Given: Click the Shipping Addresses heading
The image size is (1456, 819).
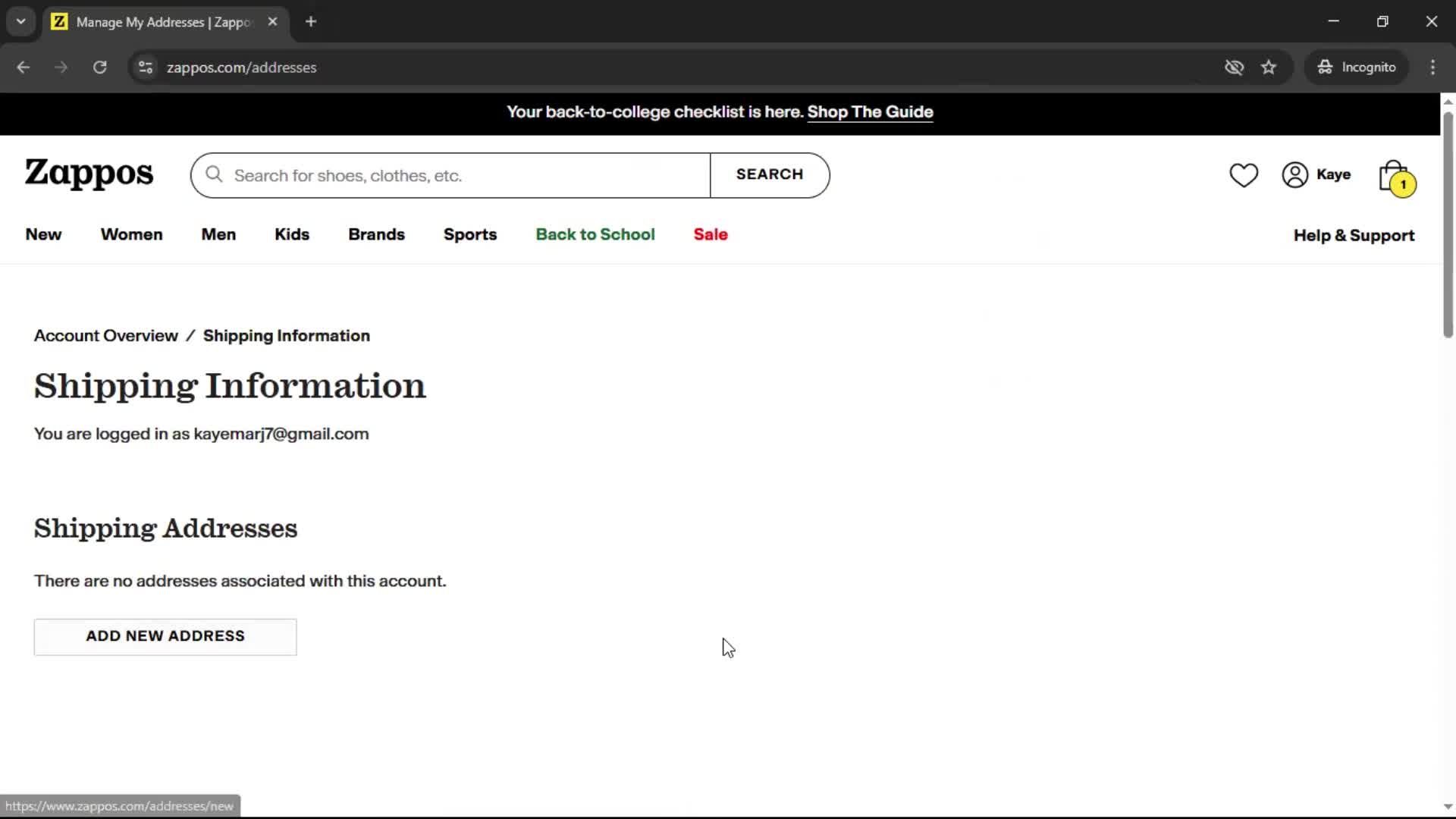Looking at the screenshot, I should click(166, 529).
